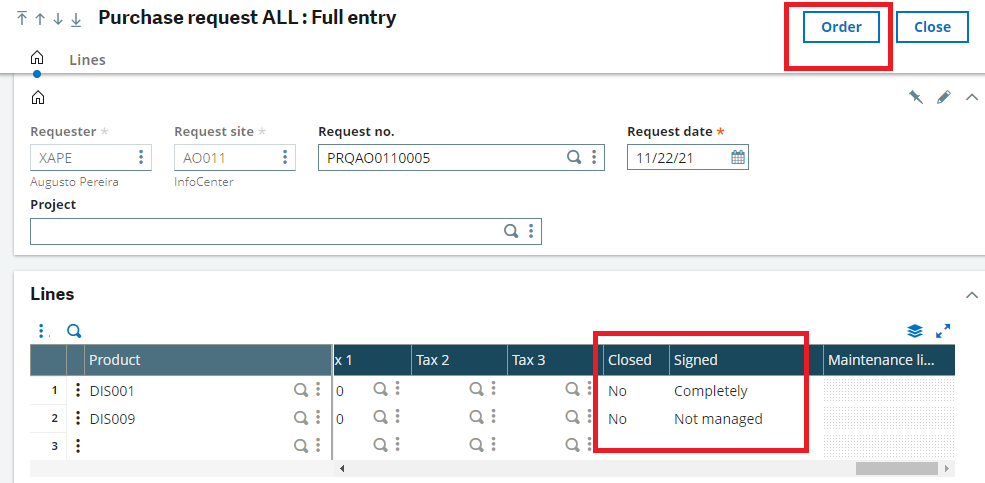985x483 pixels.
Task: Click the Order button
Action: coord(841,27)
